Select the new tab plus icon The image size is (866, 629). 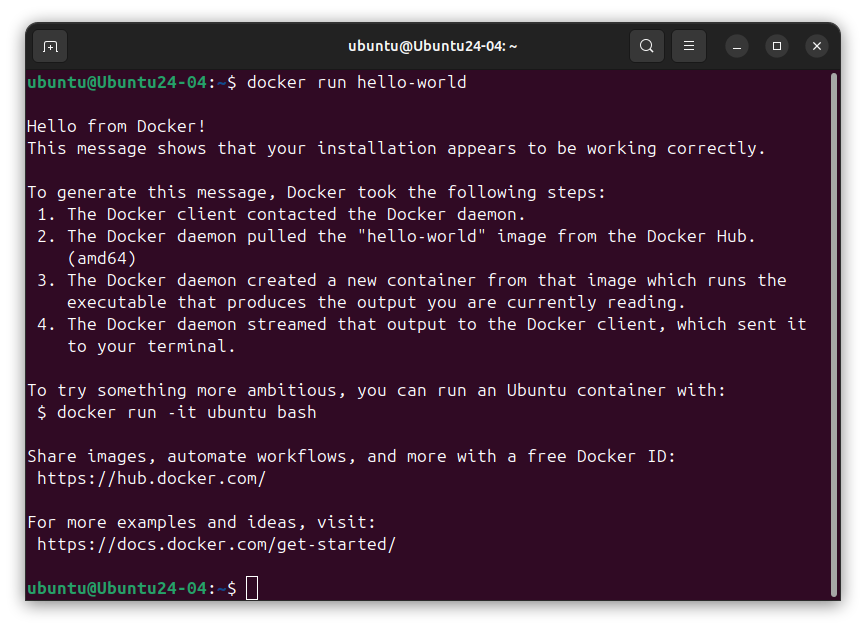coord(49,46)
